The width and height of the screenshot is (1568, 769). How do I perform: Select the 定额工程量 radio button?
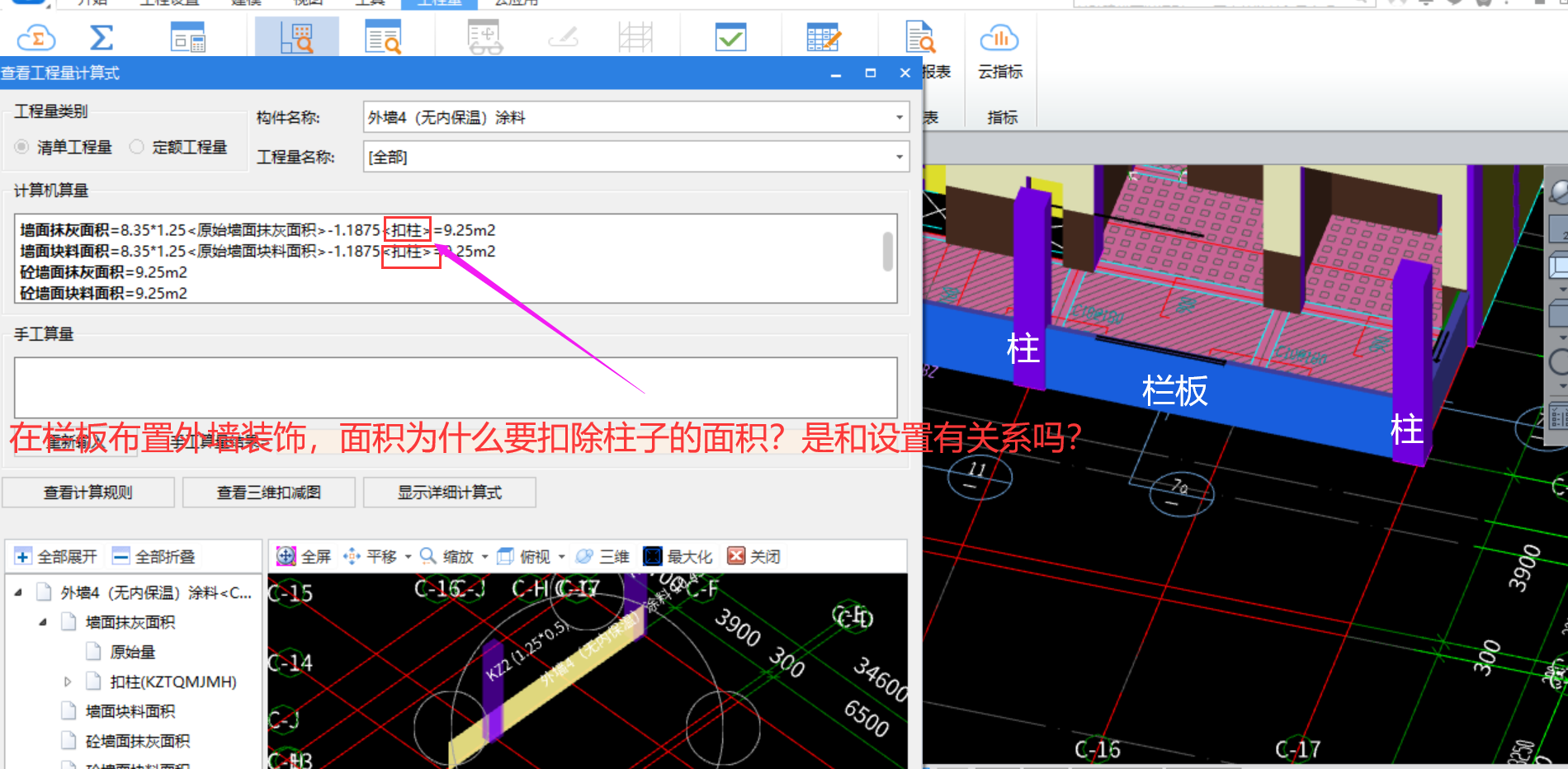[137, 147]
